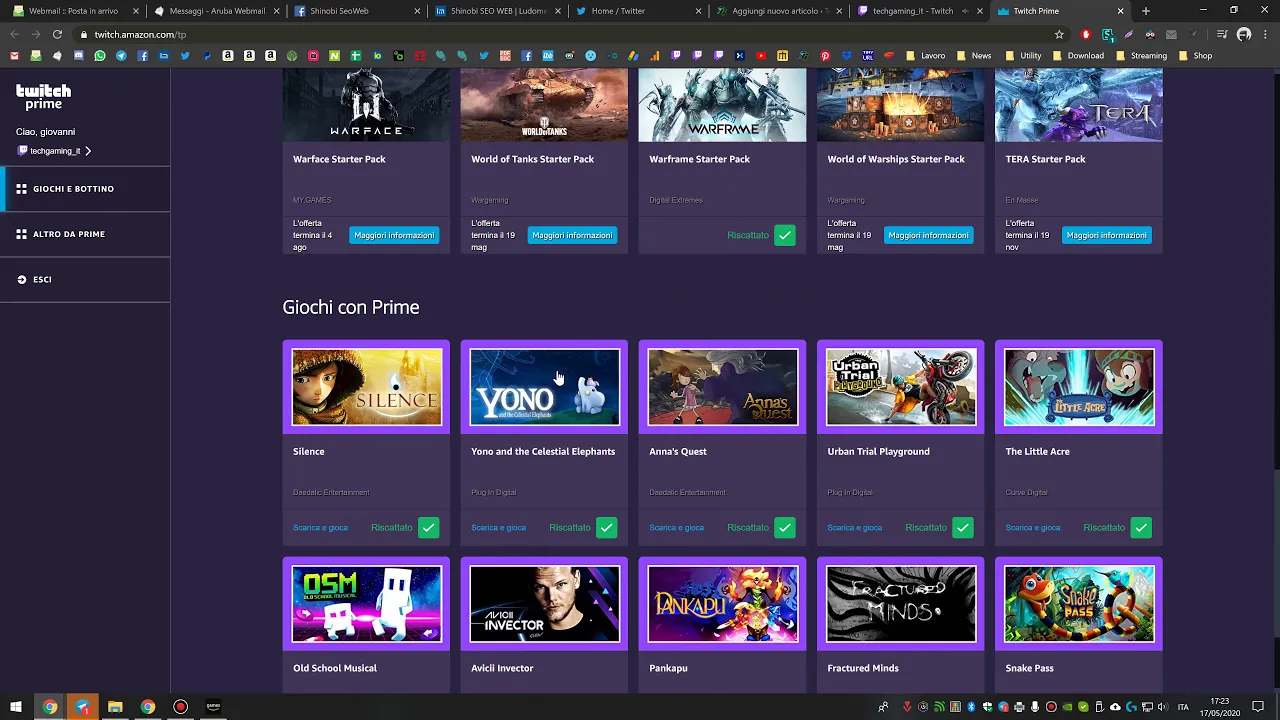Image resolution: width=1280 pixels, height=720 pixels.
Task: Click the Esci logout item
Action: click(x=85, y=279)
